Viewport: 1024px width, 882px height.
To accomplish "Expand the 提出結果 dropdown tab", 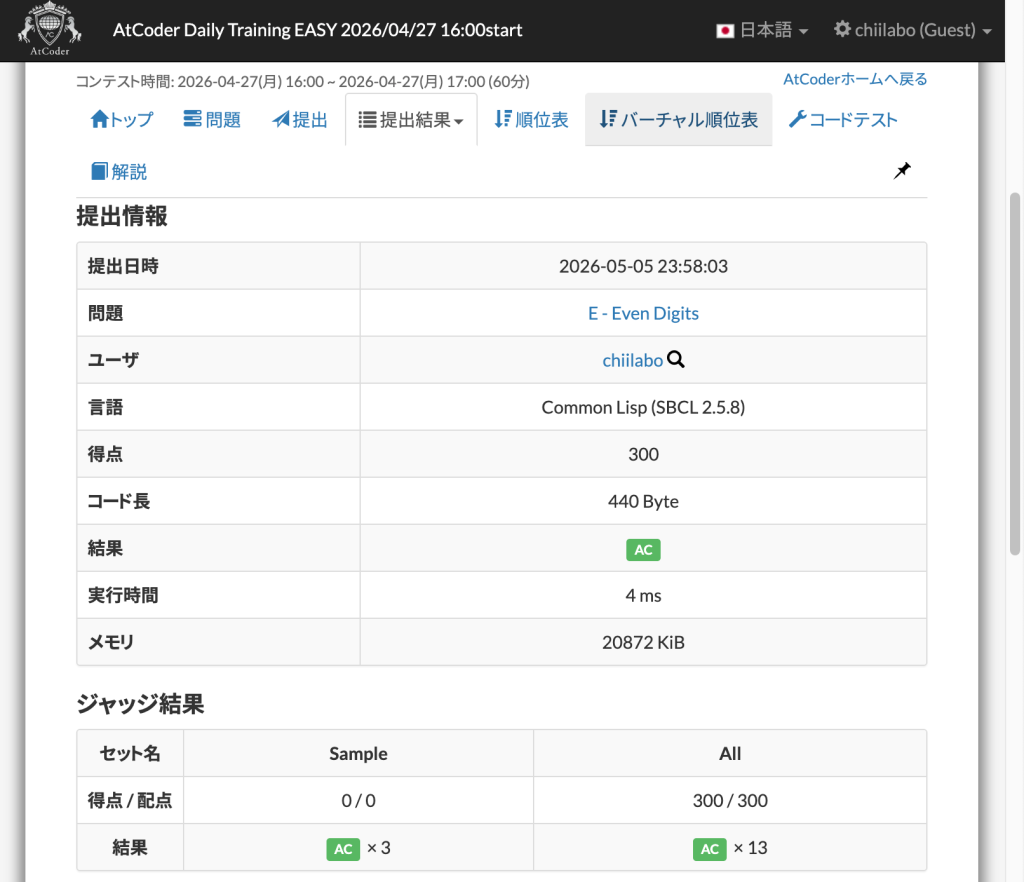I will [x=411, y=119].
